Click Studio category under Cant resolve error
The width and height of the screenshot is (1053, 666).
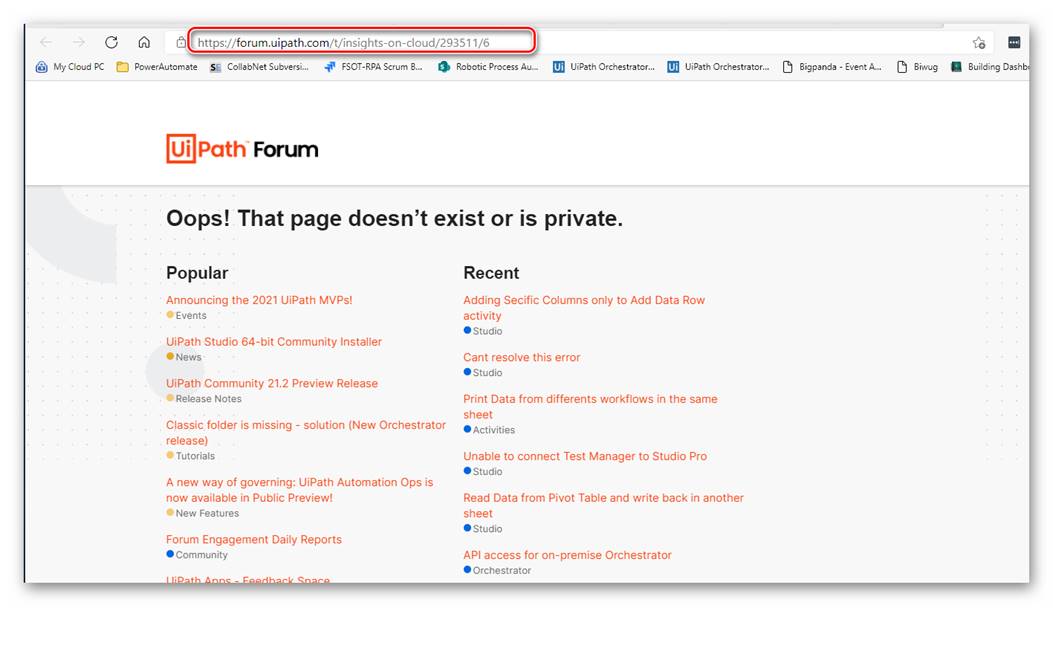[x=483, y=373]
